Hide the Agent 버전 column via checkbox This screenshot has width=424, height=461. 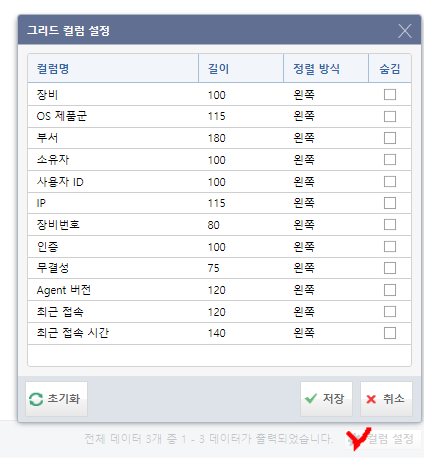(390, 290)
